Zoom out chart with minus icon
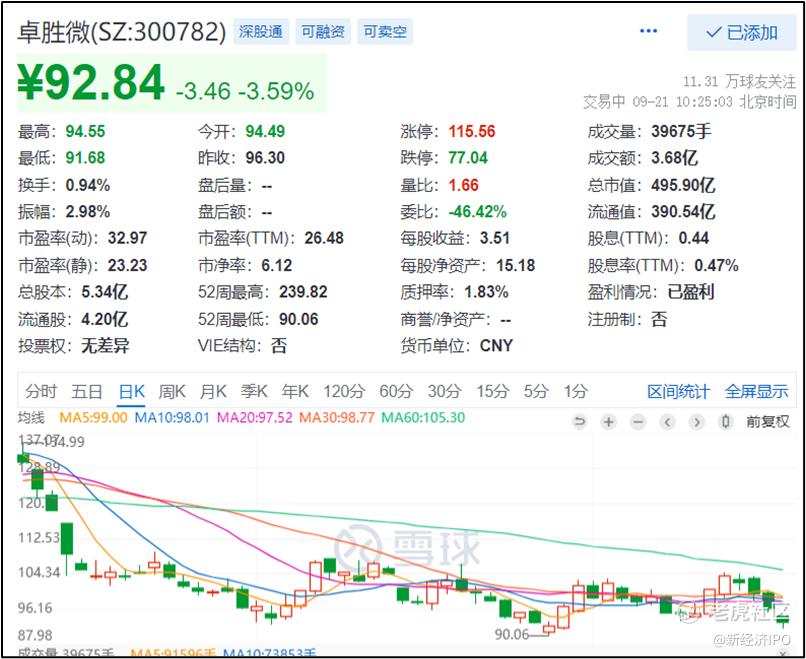806x659 pixels. tap(638, 422)
